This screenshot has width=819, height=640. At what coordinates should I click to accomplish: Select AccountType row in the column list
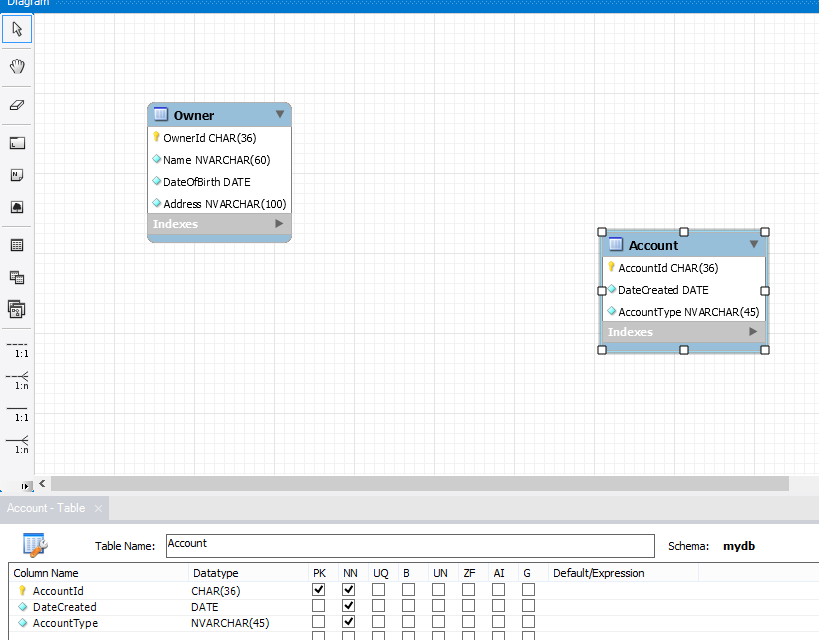66,623
